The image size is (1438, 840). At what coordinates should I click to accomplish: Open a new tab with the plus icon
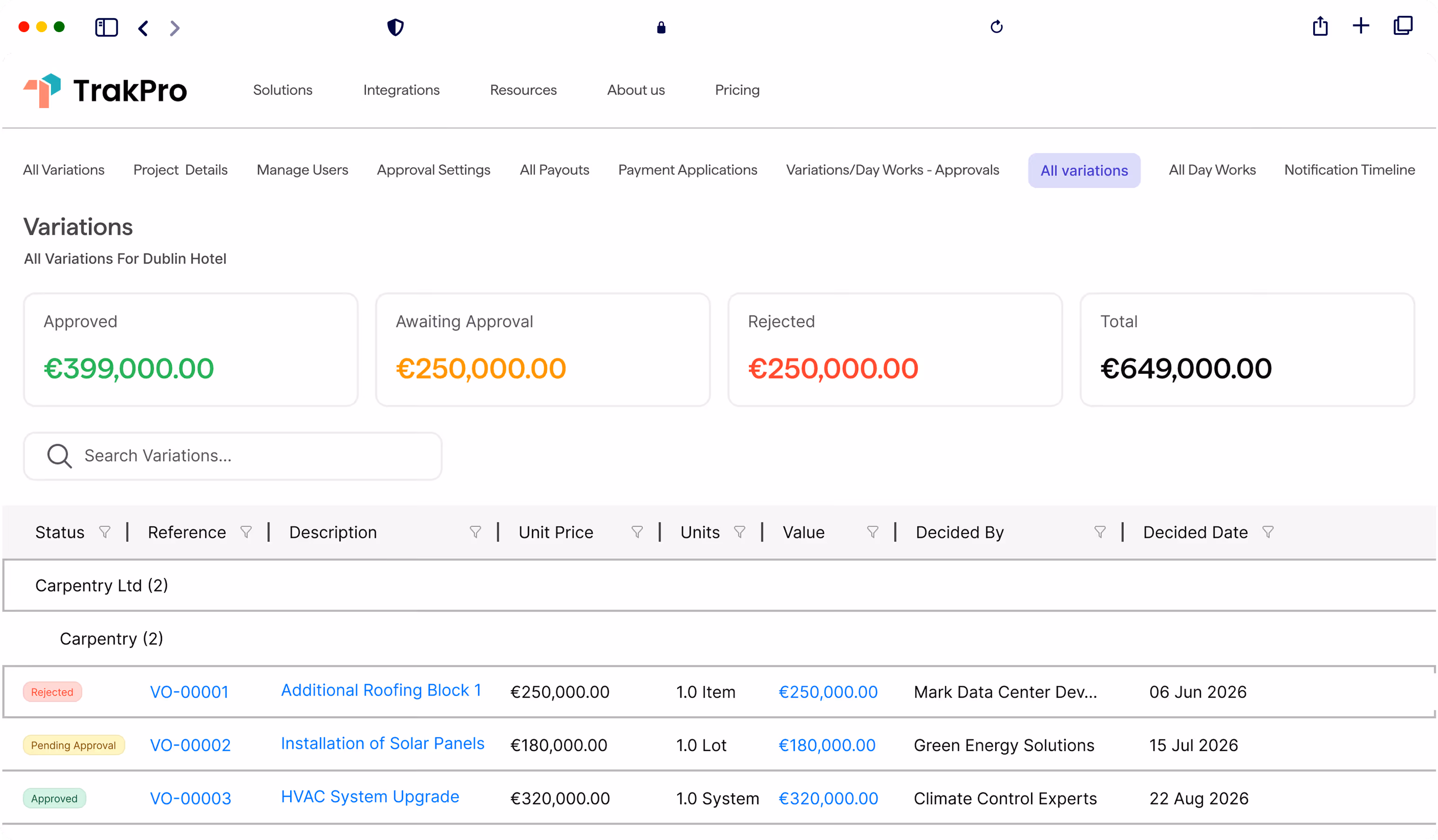1361,26
